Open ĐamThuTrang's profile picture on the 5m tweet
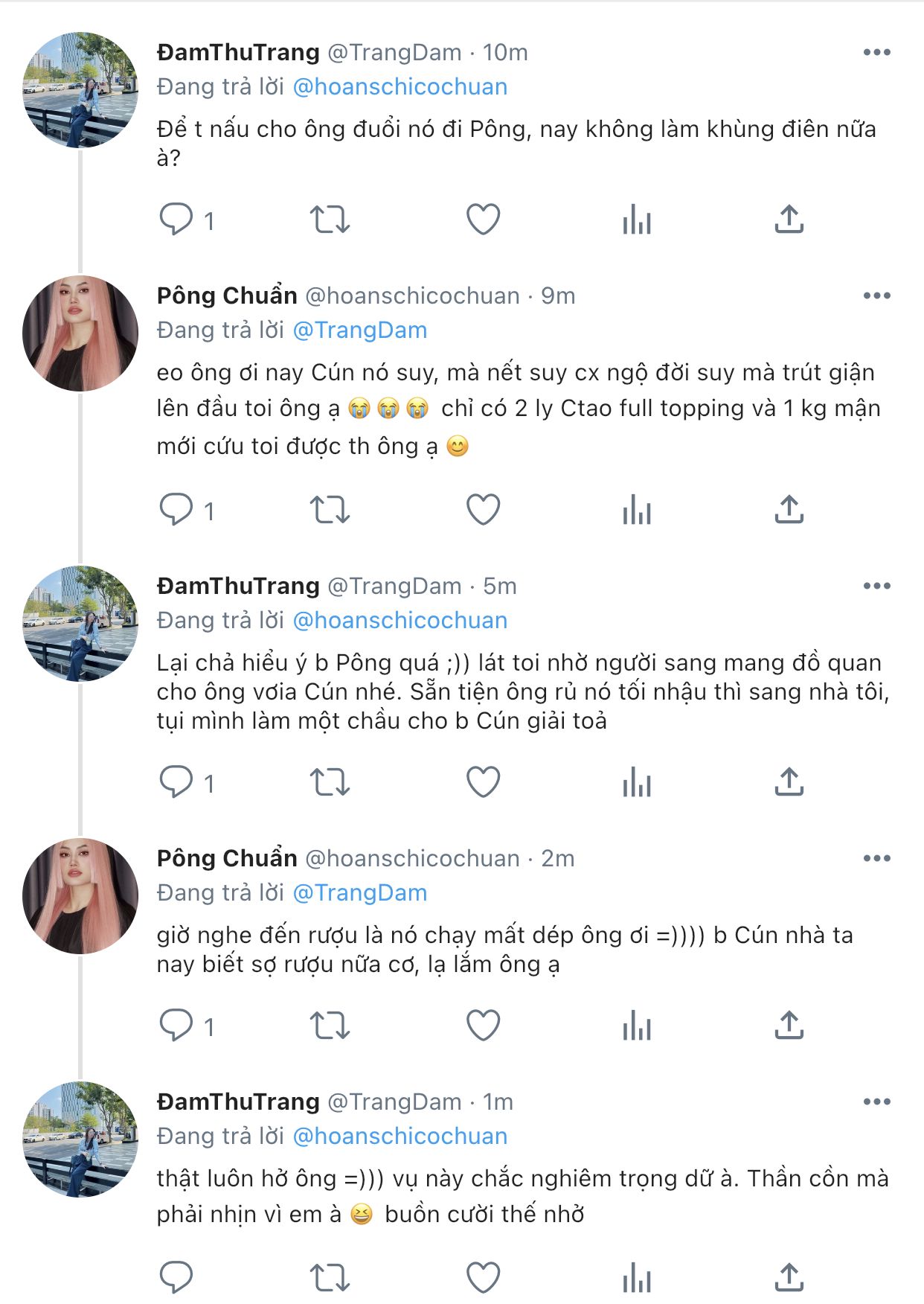Image resolution: width=924 pixels, height=1304 pixels. click(x=80, y=624)
